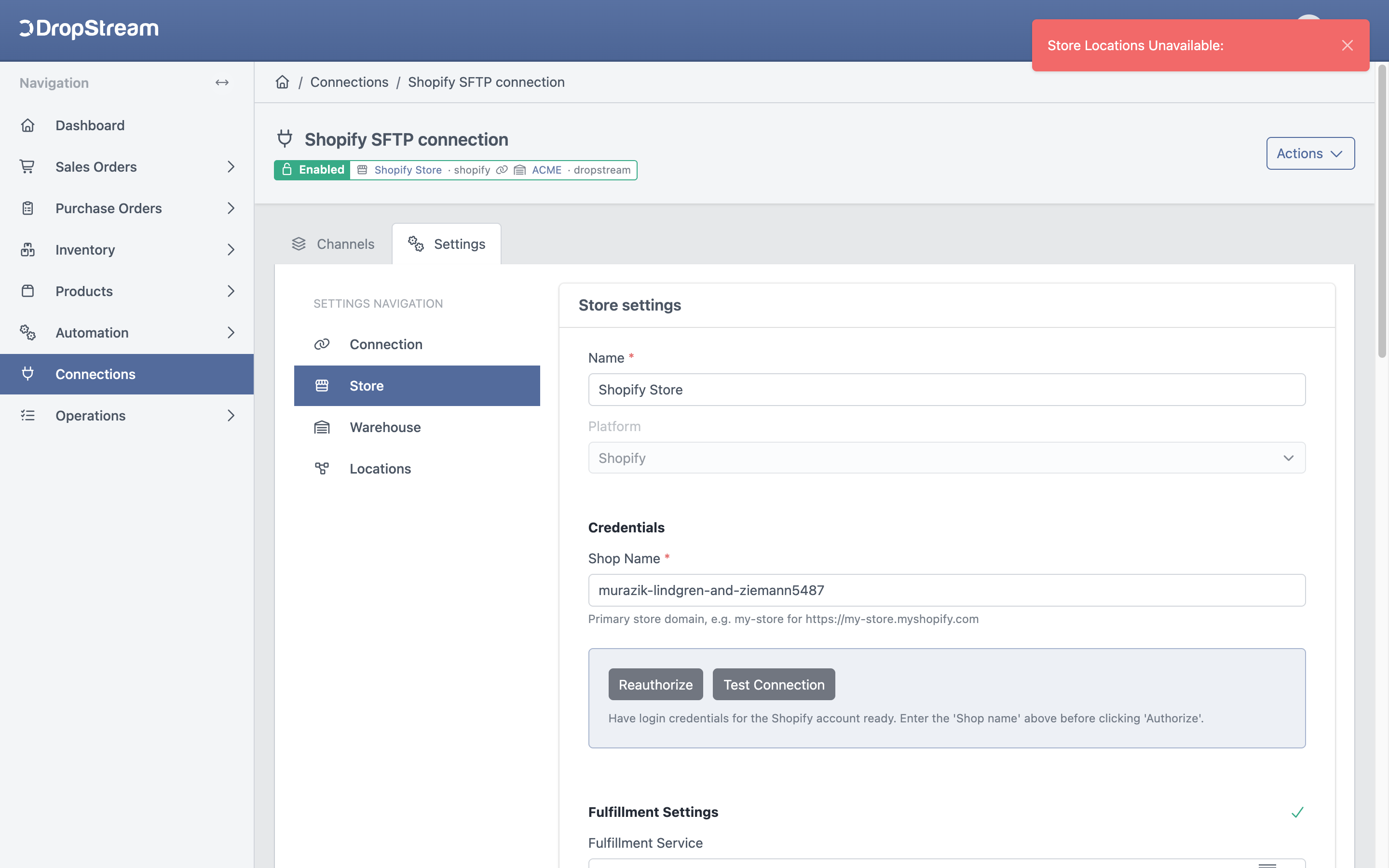Click the Products package icon
1389x868 pixels.
[27, 291]
